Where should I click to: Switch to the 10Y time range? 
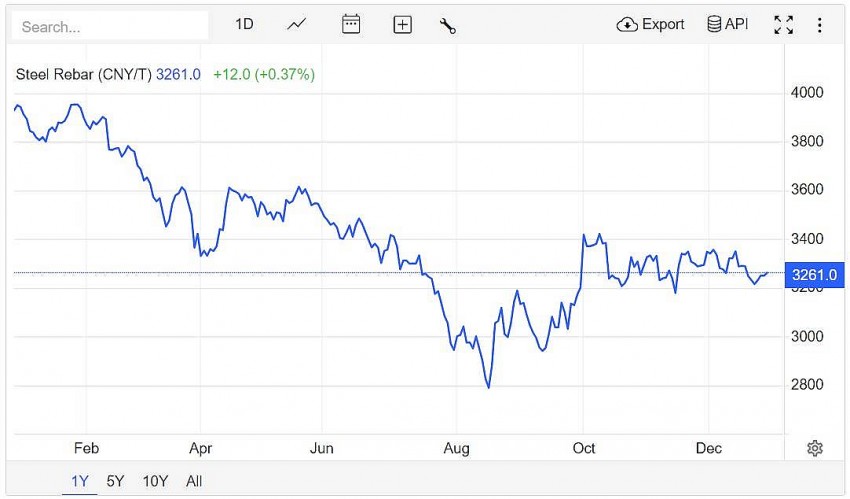[155, 481]
